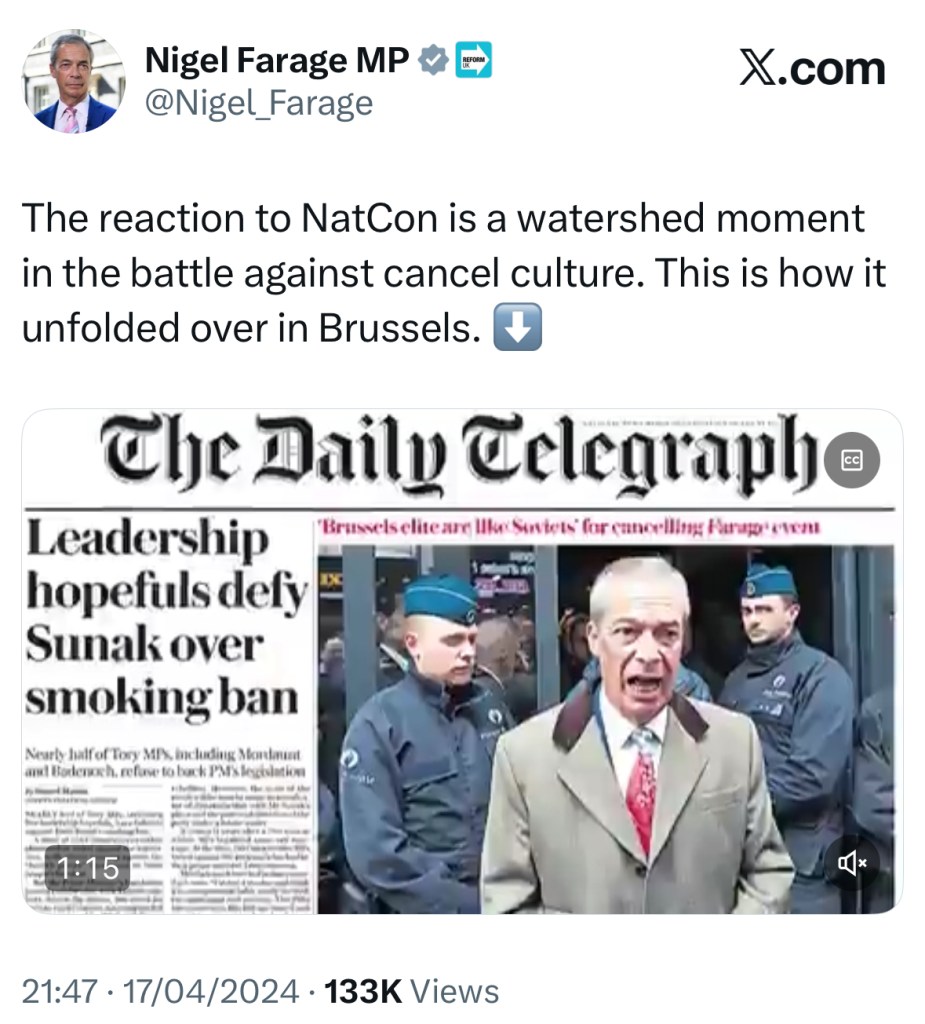
Task: Click the tweet text about NatCon
Action: (x=454, y=272)
